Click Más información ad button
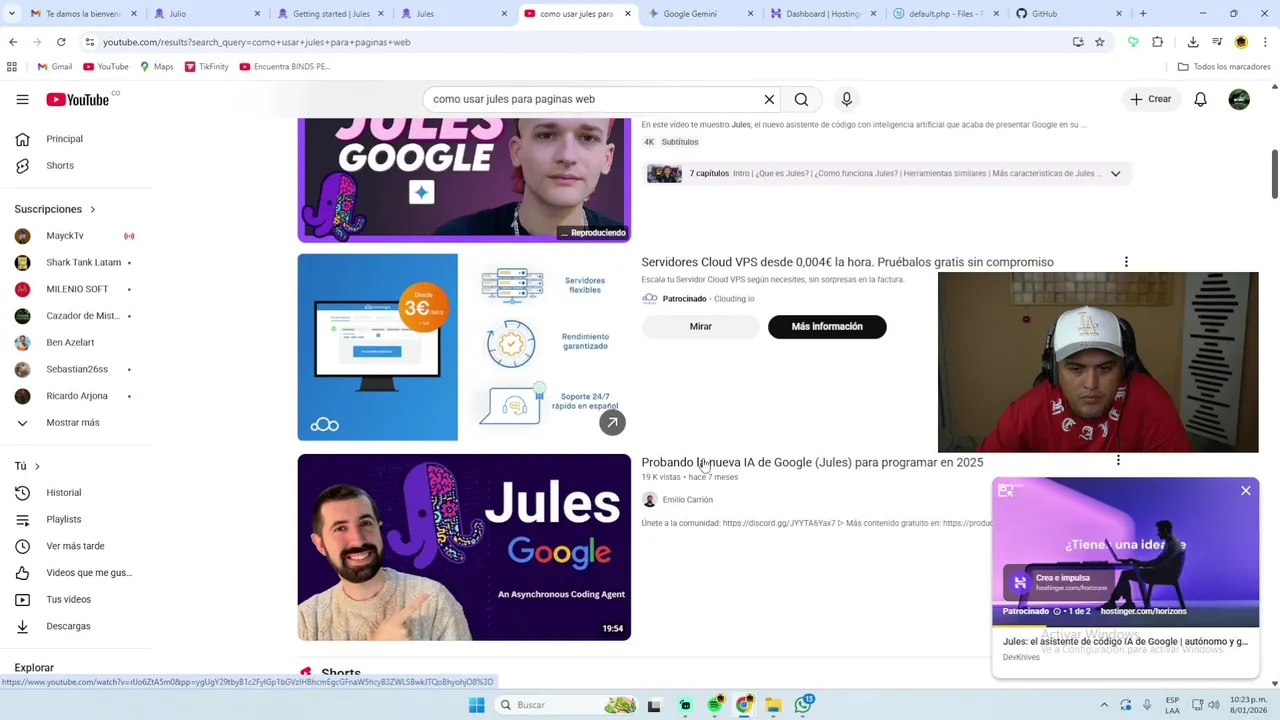 [x=827, y=326]
